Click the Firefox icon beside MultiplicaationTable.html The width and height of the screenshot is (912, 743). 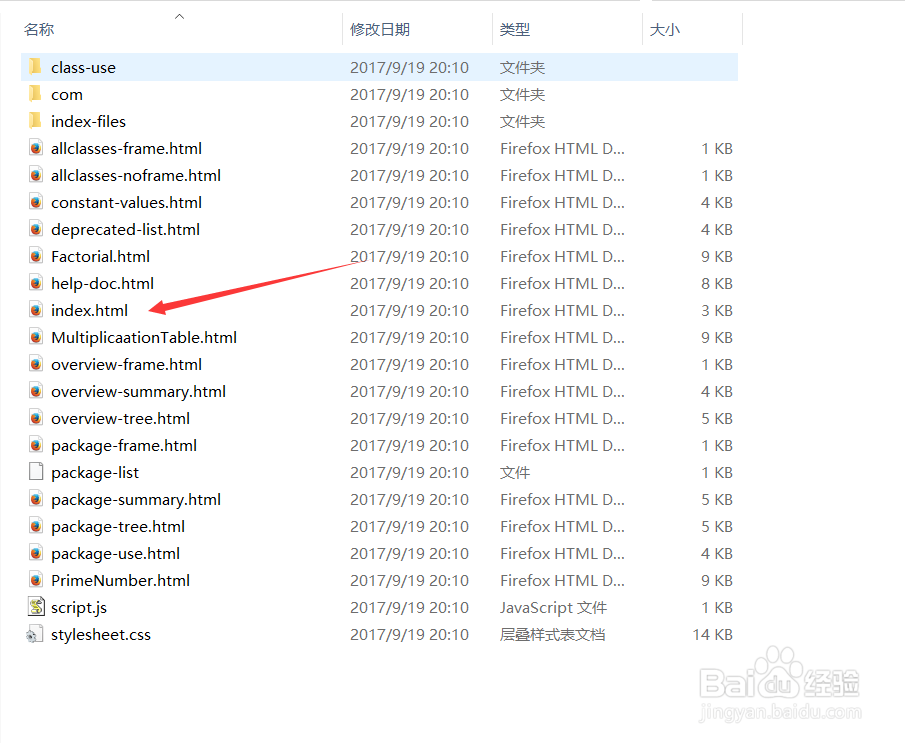35,337
